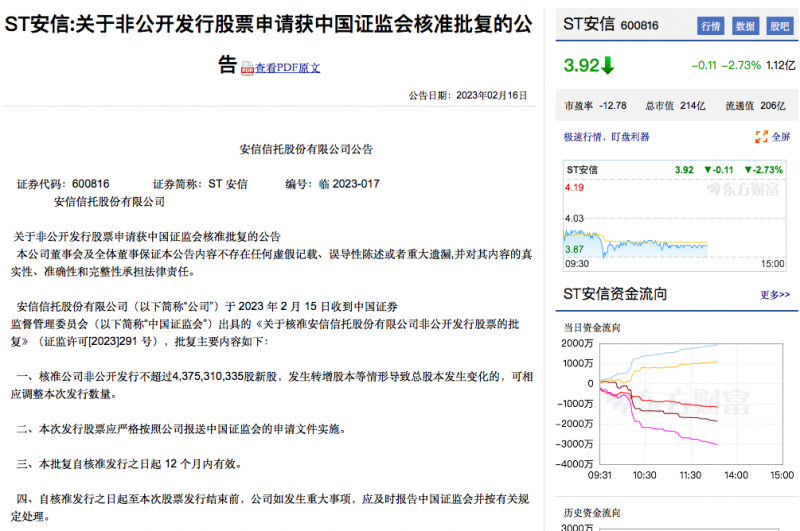The height and width of the screenshot is (531, 800).
Task: Click the 极速行情，盯盘利器 link
Action: pyautogui.click(x=606, y=137)
